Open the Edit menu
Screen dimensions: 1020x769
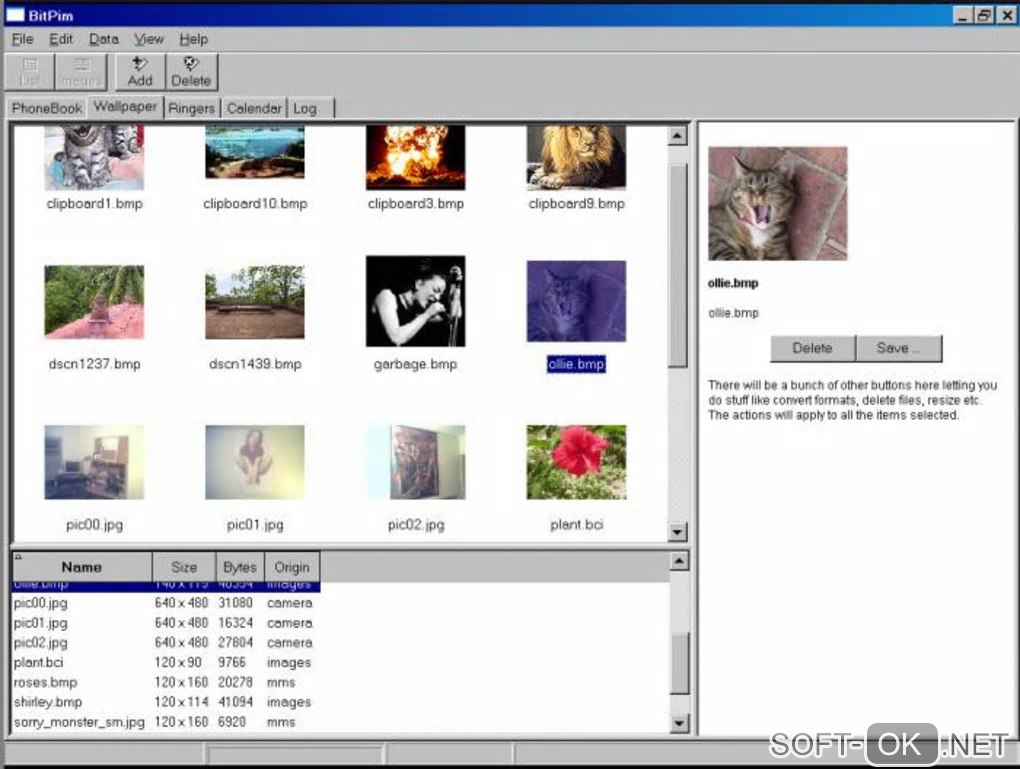[61, 39]
